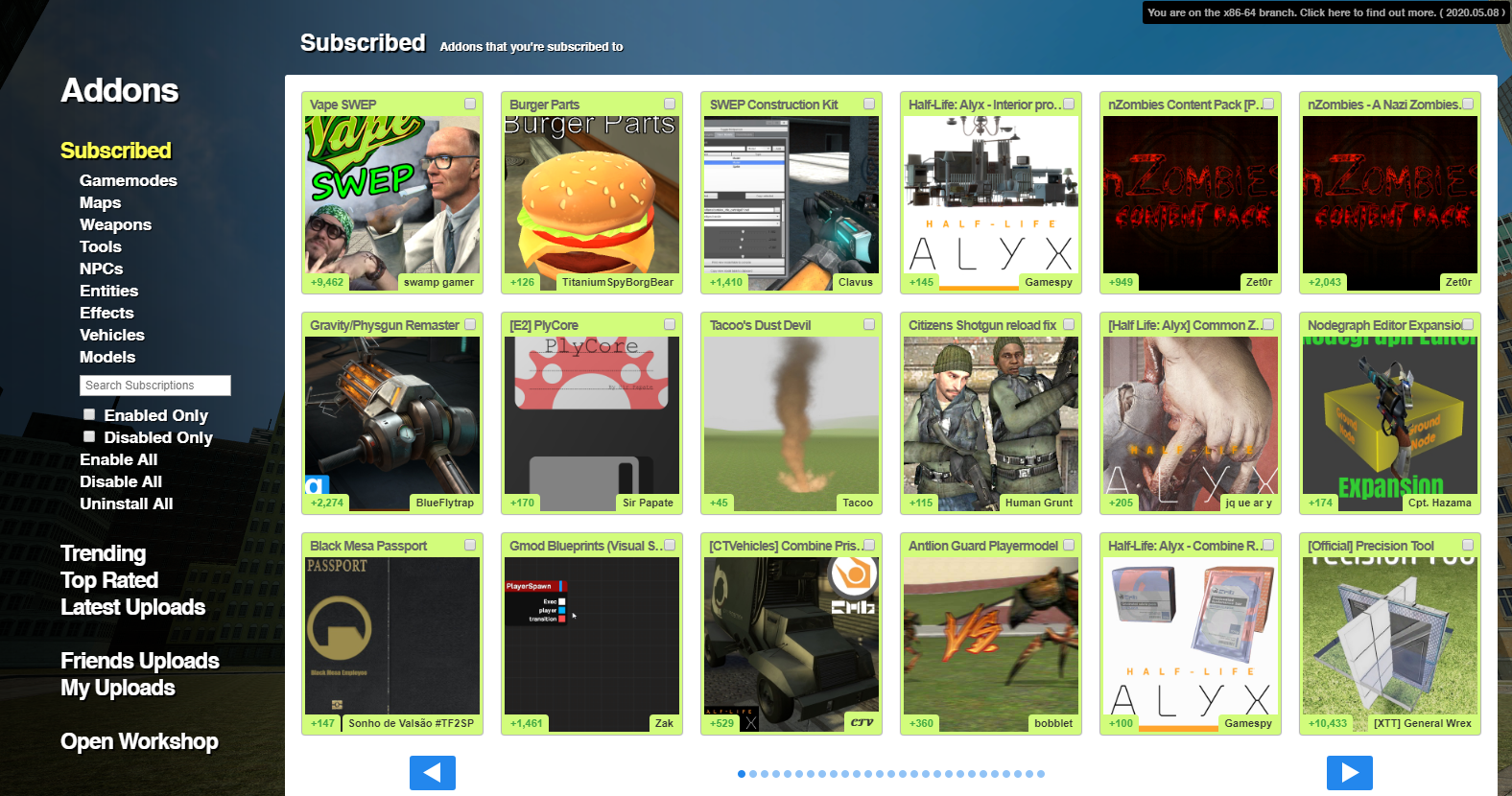Screen dimensions: 1512x796
Task: Jump to the first page dot
Action: [742, 774]
